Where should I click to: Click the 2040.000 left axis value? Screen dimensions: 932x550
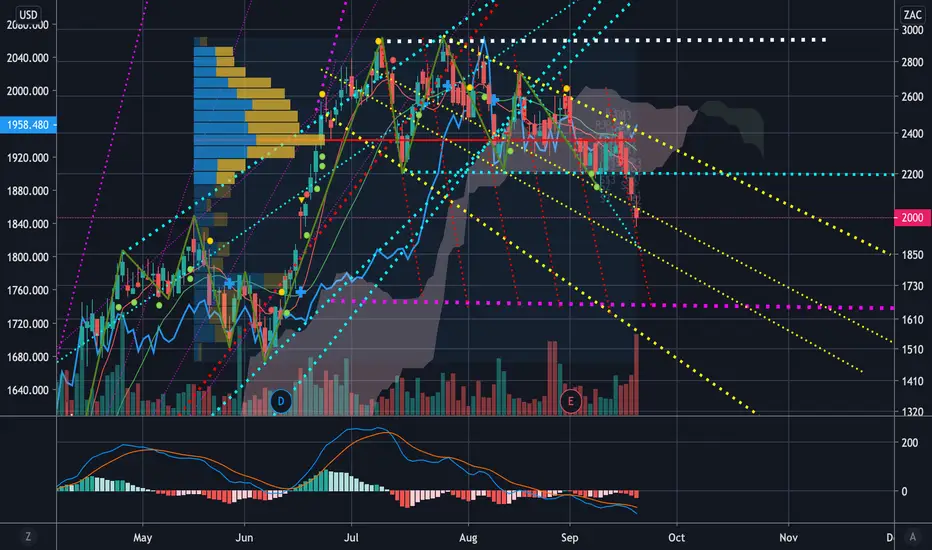27,58
